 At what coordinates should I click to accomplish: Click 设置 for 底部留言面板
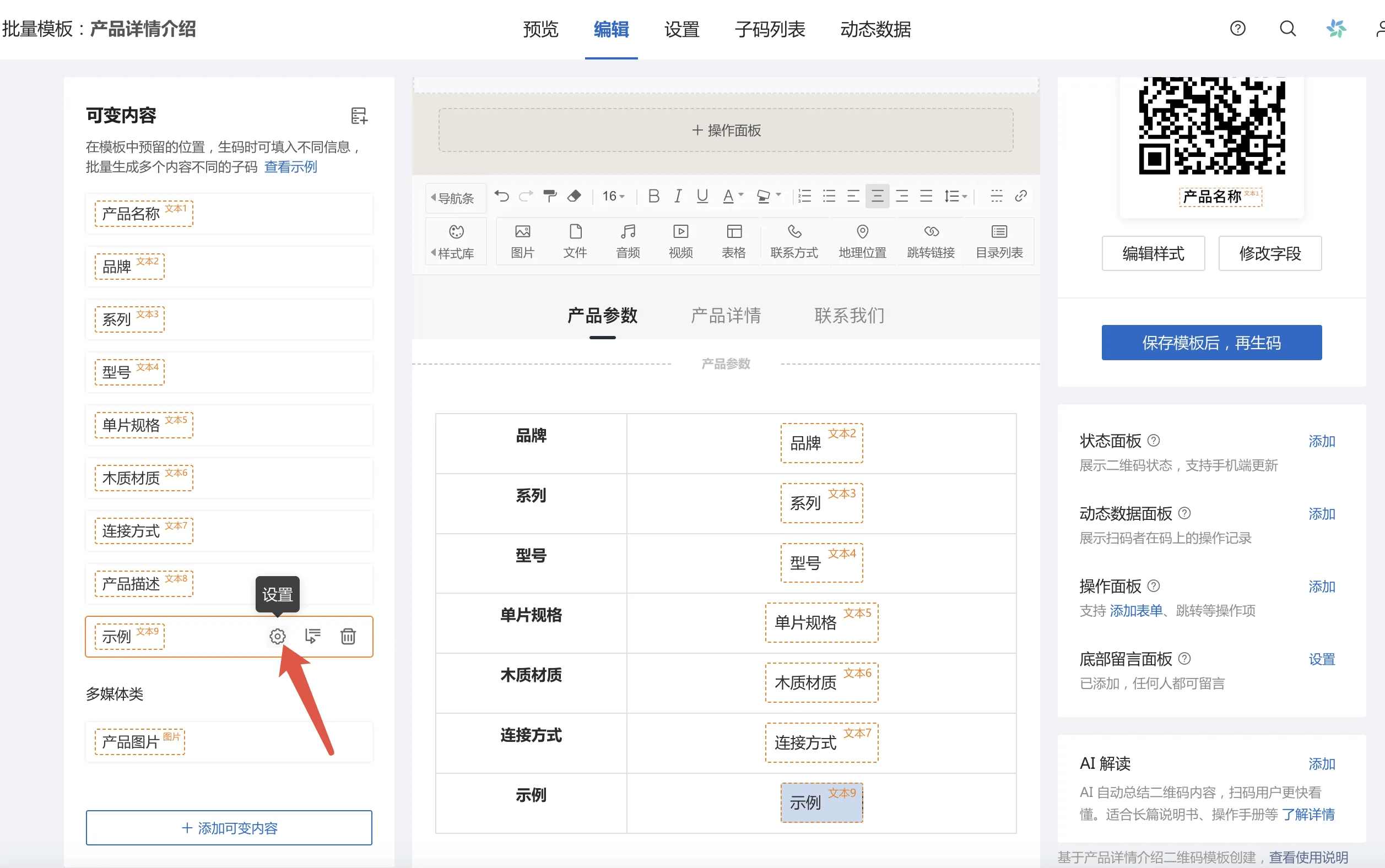(x=1321, y=659)
